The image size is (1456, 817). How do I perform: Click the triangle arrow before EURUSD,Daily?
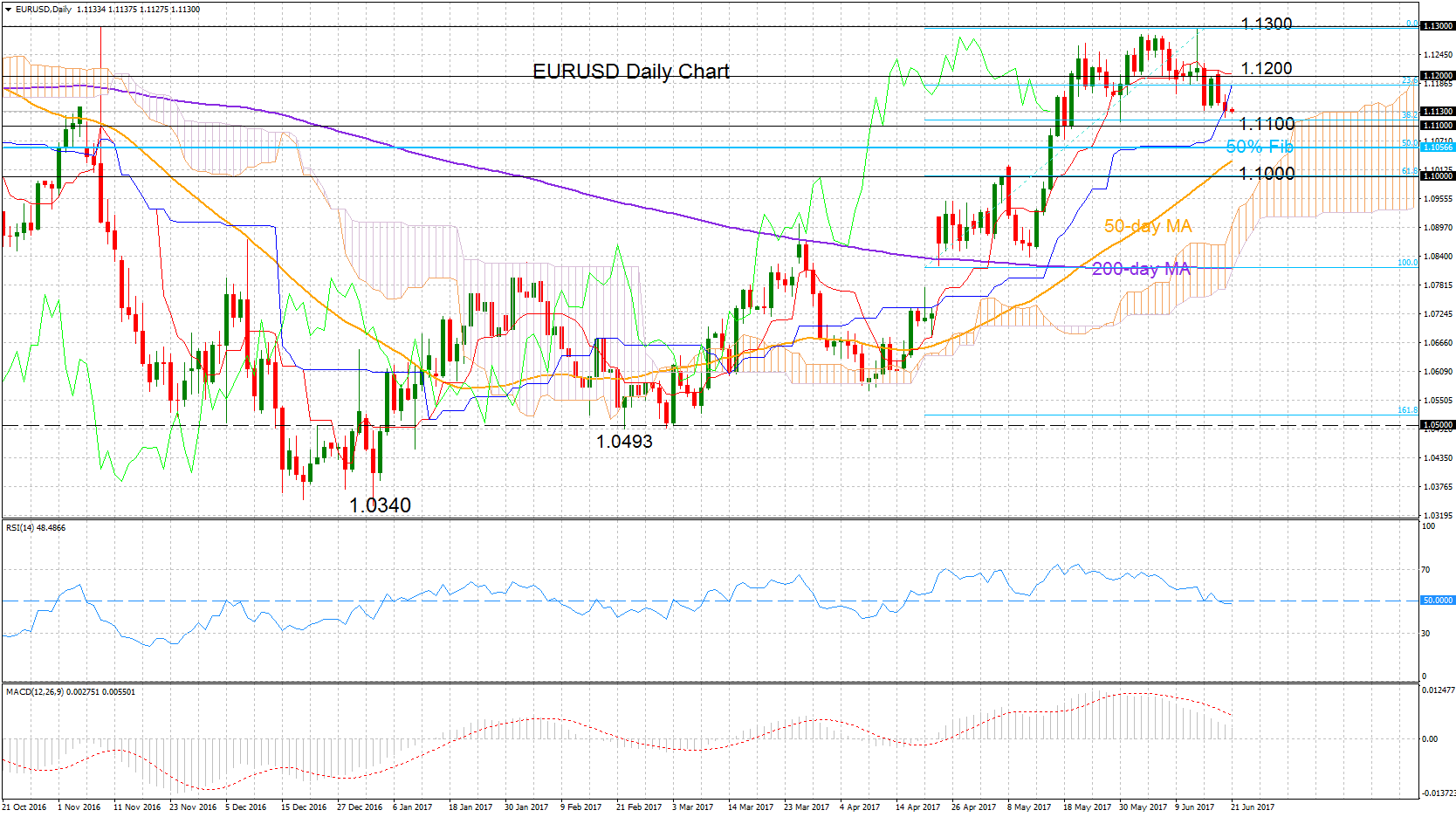click(8, 10)
